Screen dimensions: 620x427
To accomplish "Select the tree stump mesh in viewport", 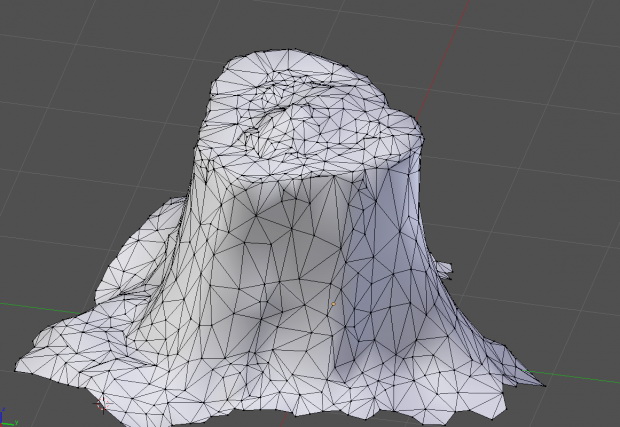I will tap(281, 237).
